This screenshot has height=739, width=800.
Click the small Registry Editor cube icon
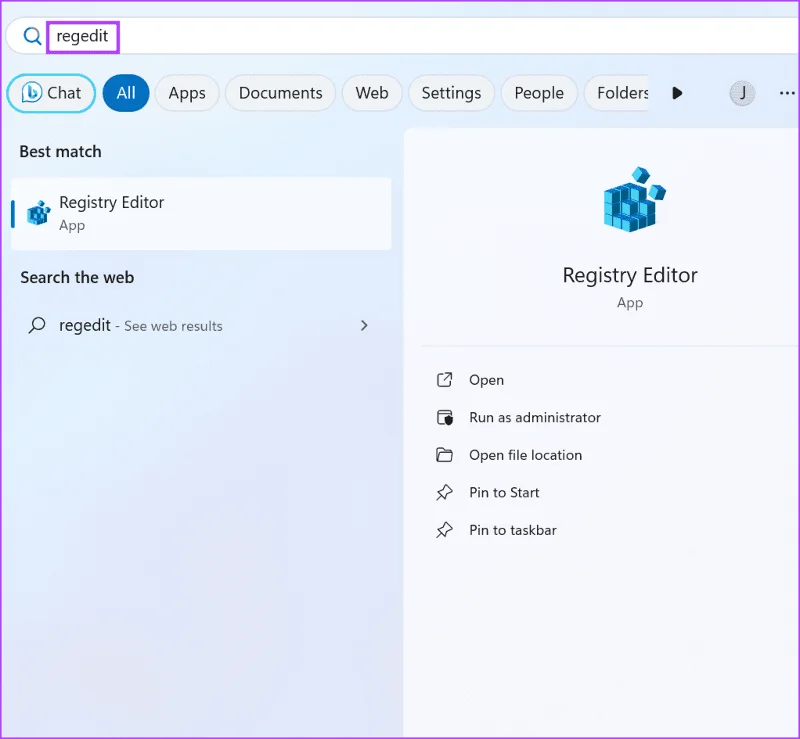39,213
